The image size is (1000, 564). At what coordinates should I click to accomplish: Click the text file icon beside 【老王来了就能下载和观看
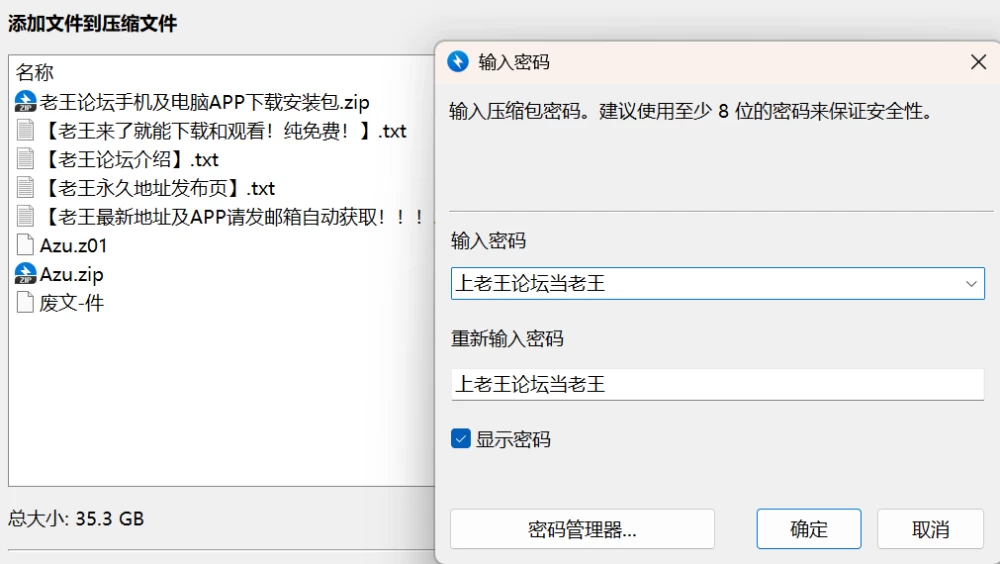point(26,130)
